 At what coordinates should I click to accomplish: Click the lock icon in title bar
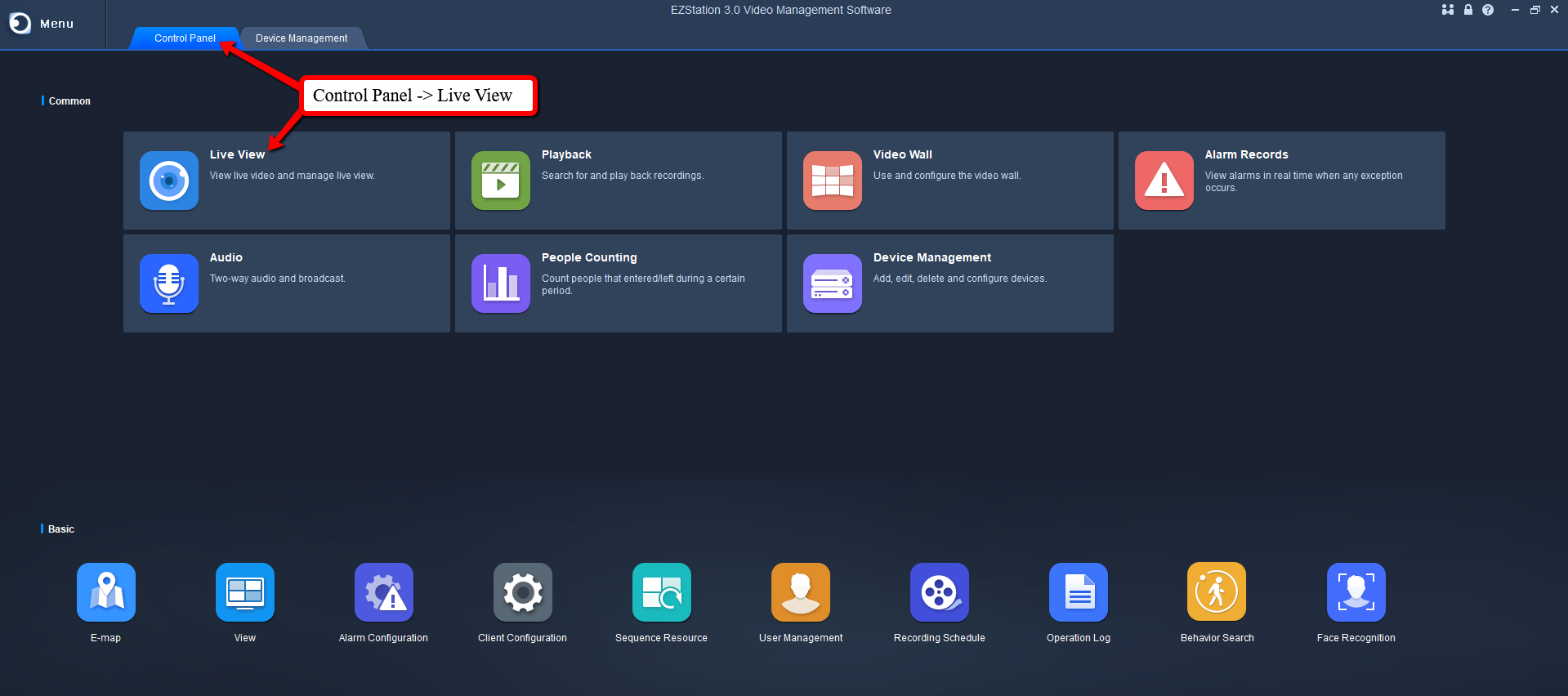(1468, 10)
